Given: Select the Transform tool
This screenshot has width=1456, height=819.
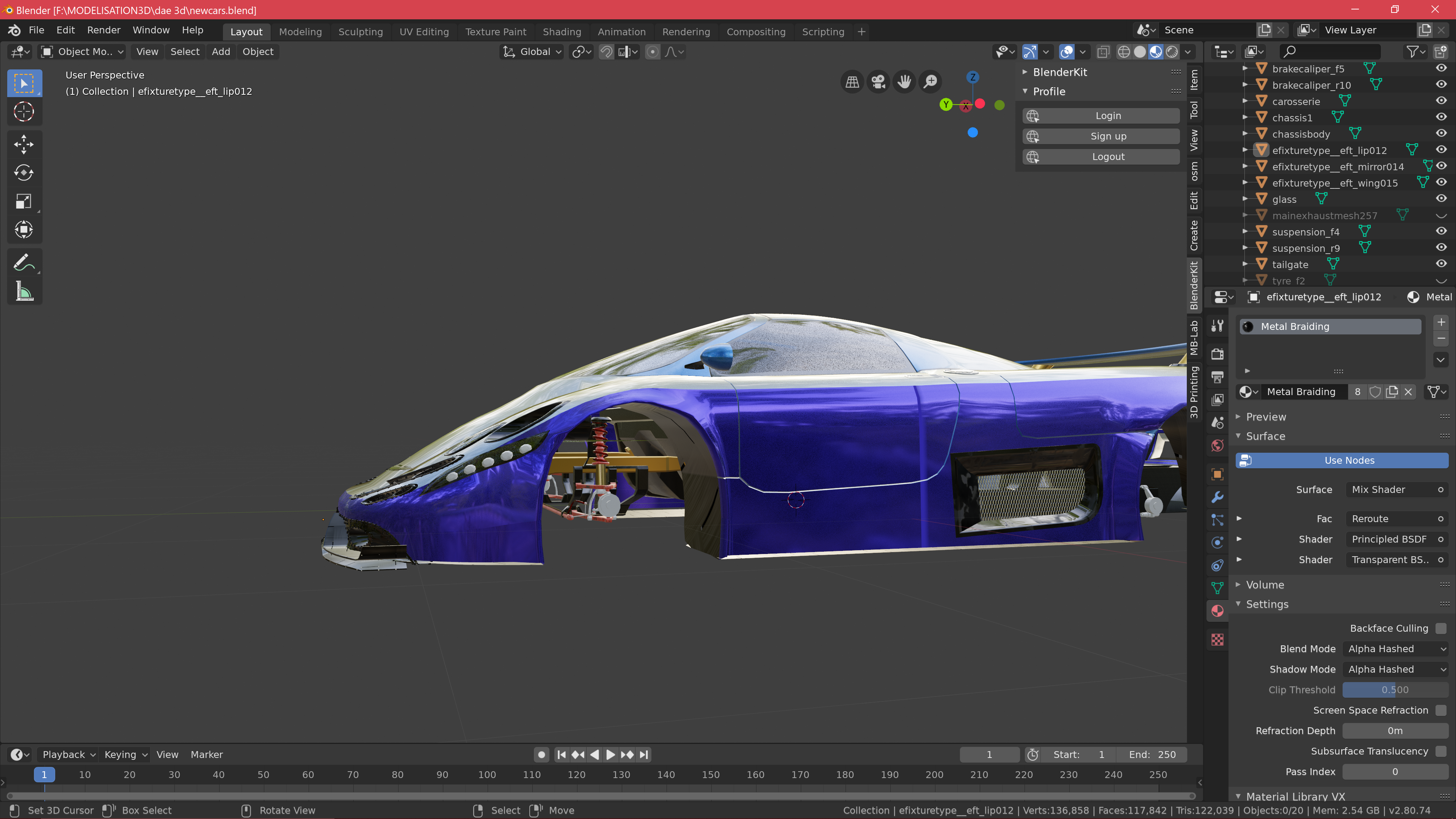Looking at the screenshot, I should click(x=24, y=229).
